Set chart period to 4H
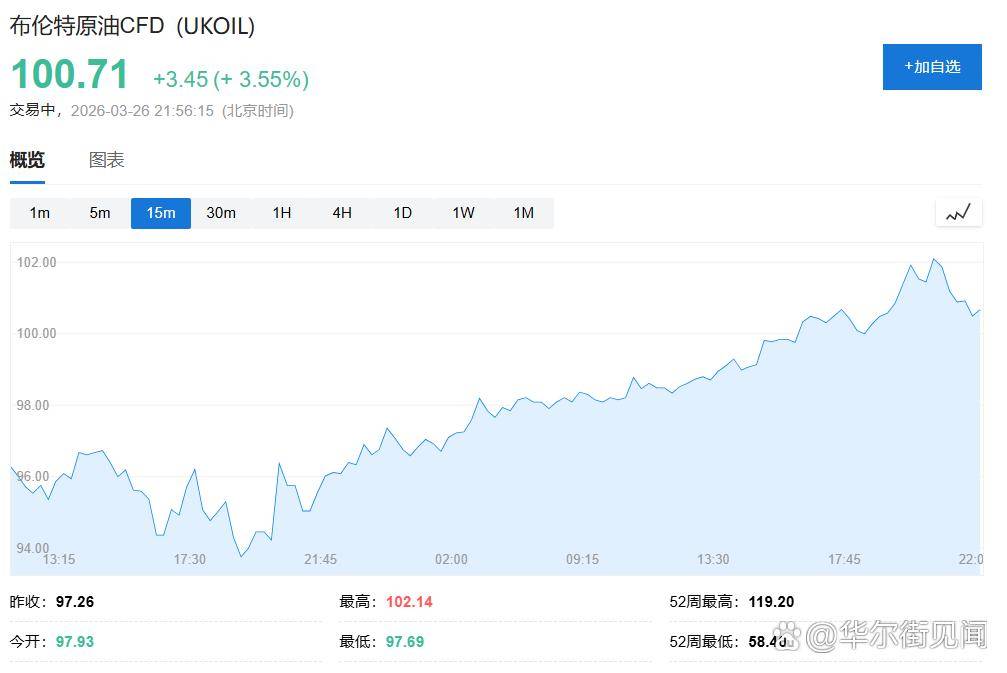 coord(342,213)
